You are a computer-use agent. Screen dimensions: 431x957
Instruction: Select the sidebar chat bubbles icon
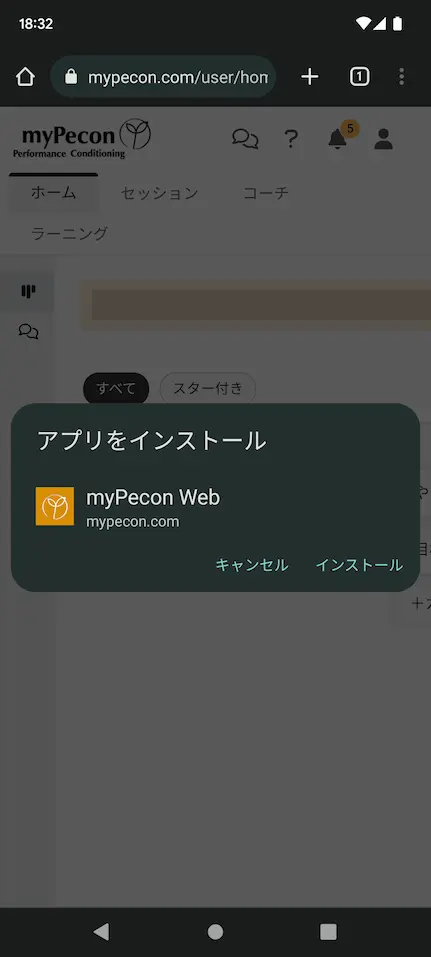pos(28,331)
